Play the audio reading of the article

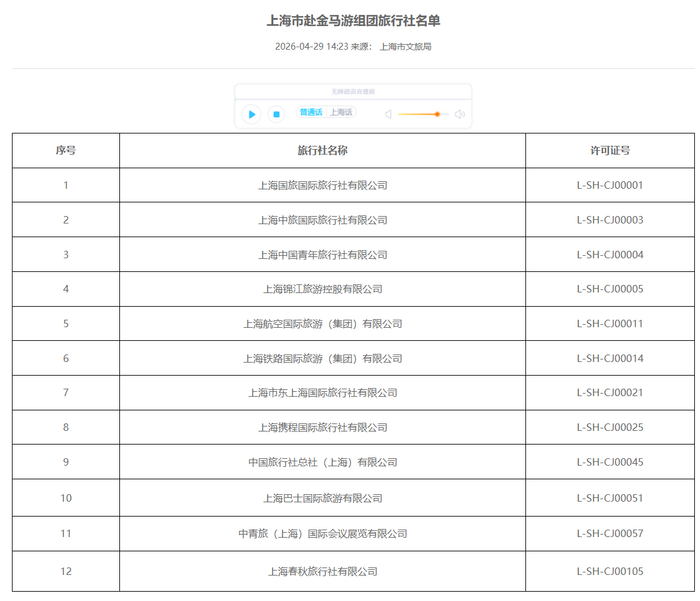(x=251, y=114)
